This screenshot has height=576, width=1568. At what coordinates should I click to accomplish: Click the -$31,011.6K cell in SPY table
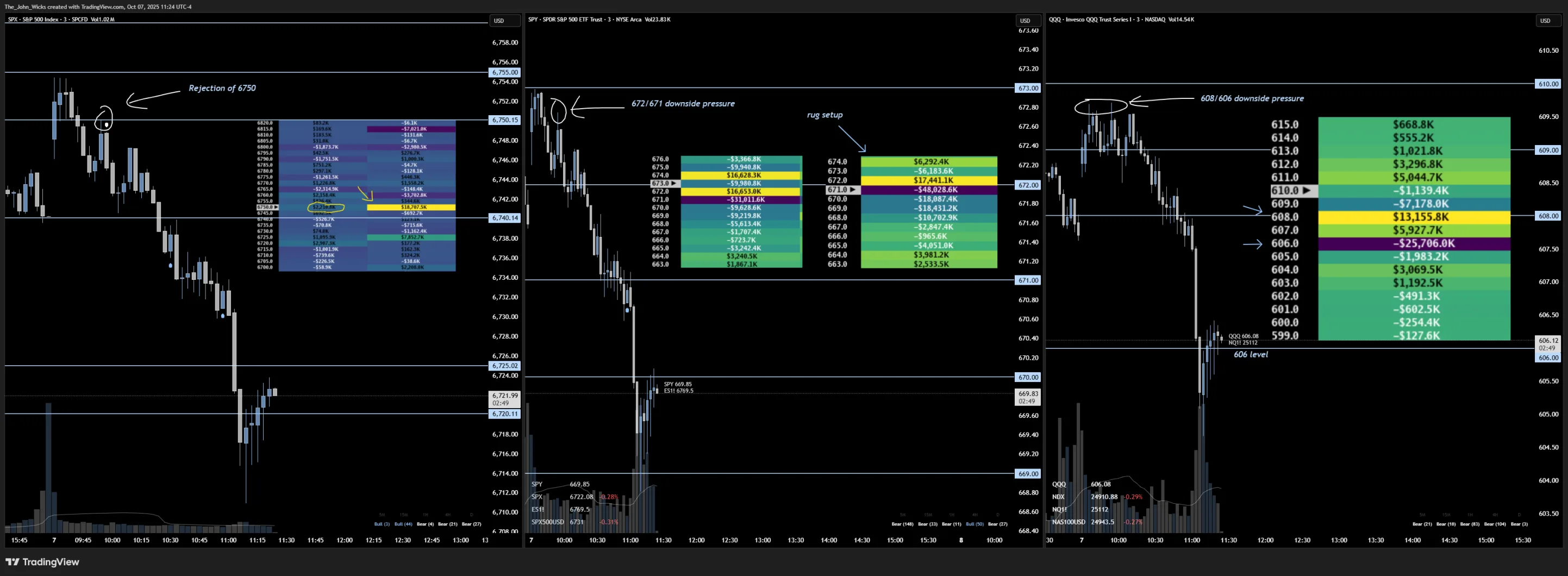[x=741, y=200]
